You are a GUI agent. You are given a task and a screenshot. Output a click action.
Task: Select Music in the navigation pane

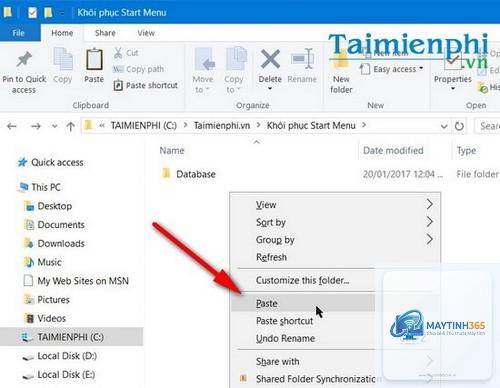click(x=49, y=262)
